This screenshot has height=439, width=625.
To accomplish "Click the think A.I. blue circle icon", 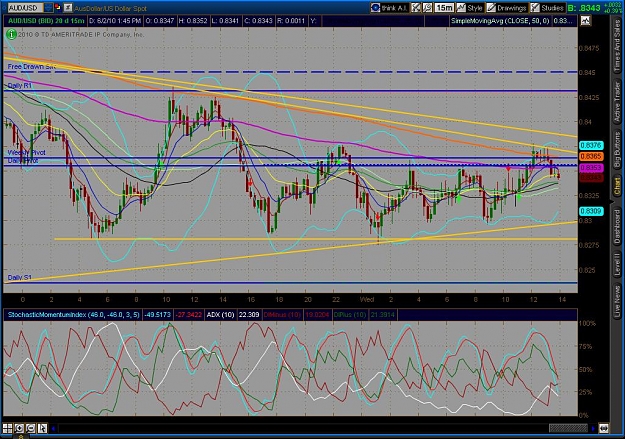I will (x=375, y=8).
